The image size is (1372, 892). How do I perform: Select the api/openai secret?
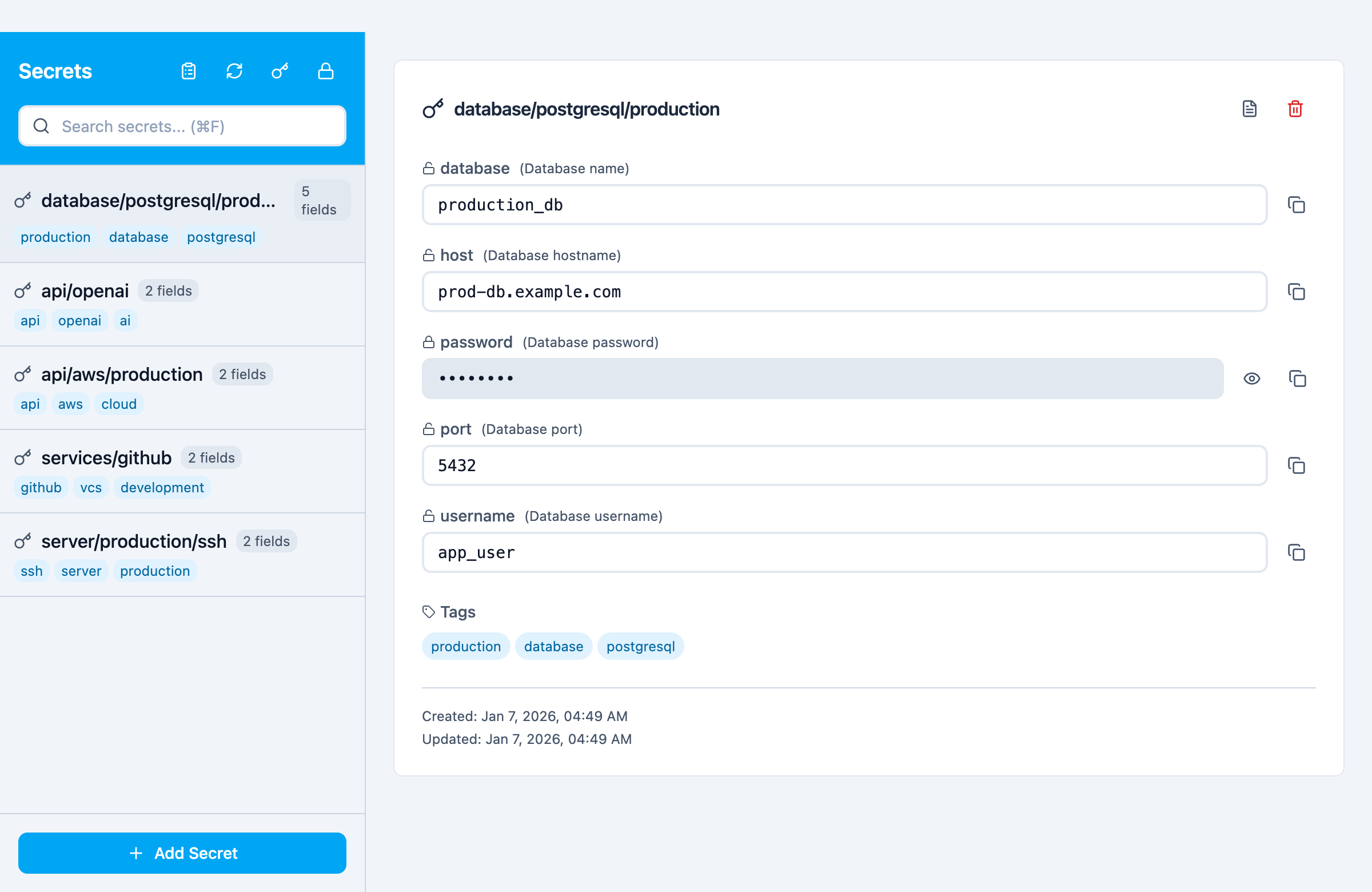tap(85, 291)
